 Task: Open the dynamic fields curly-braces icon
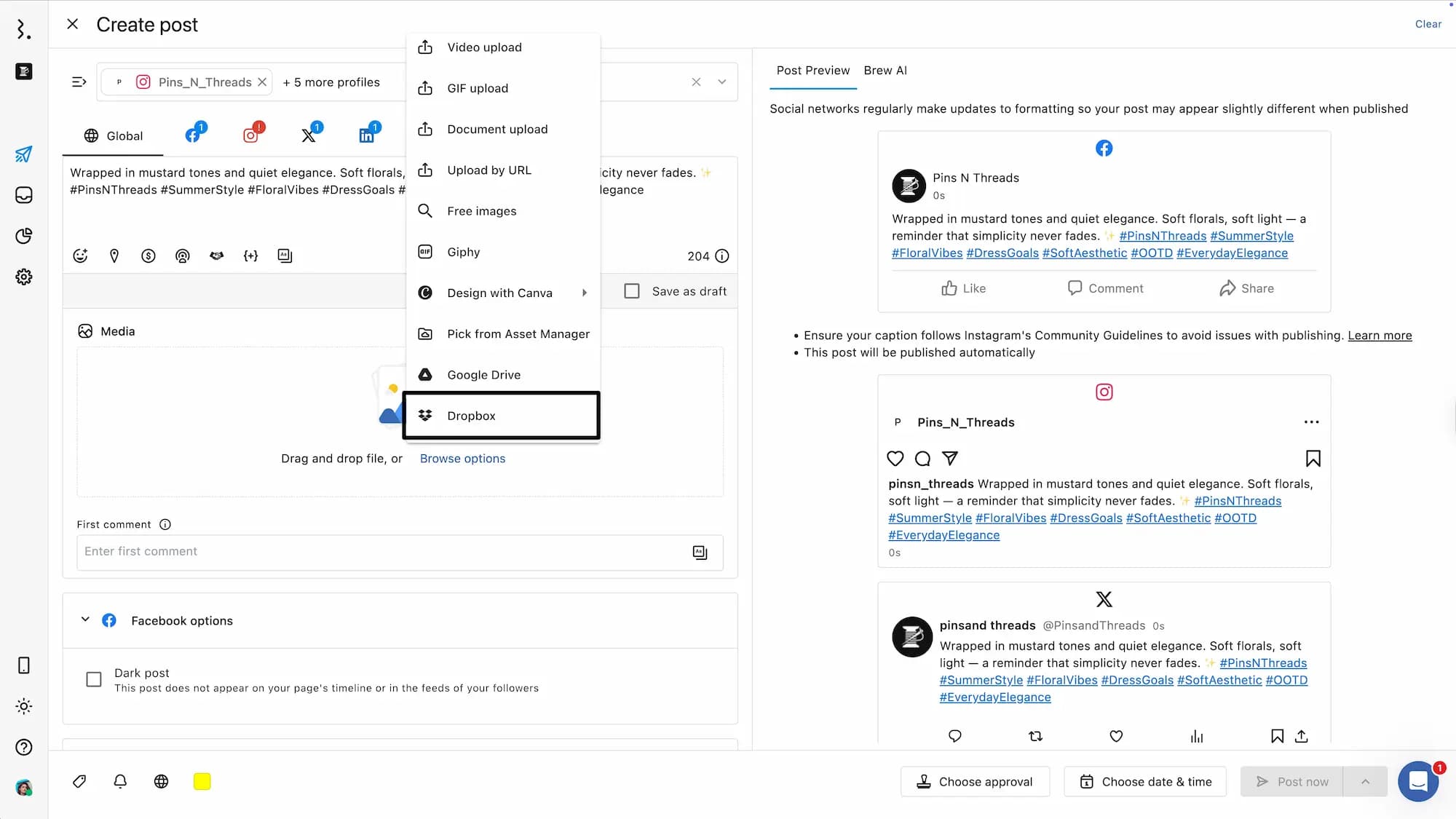250,256
